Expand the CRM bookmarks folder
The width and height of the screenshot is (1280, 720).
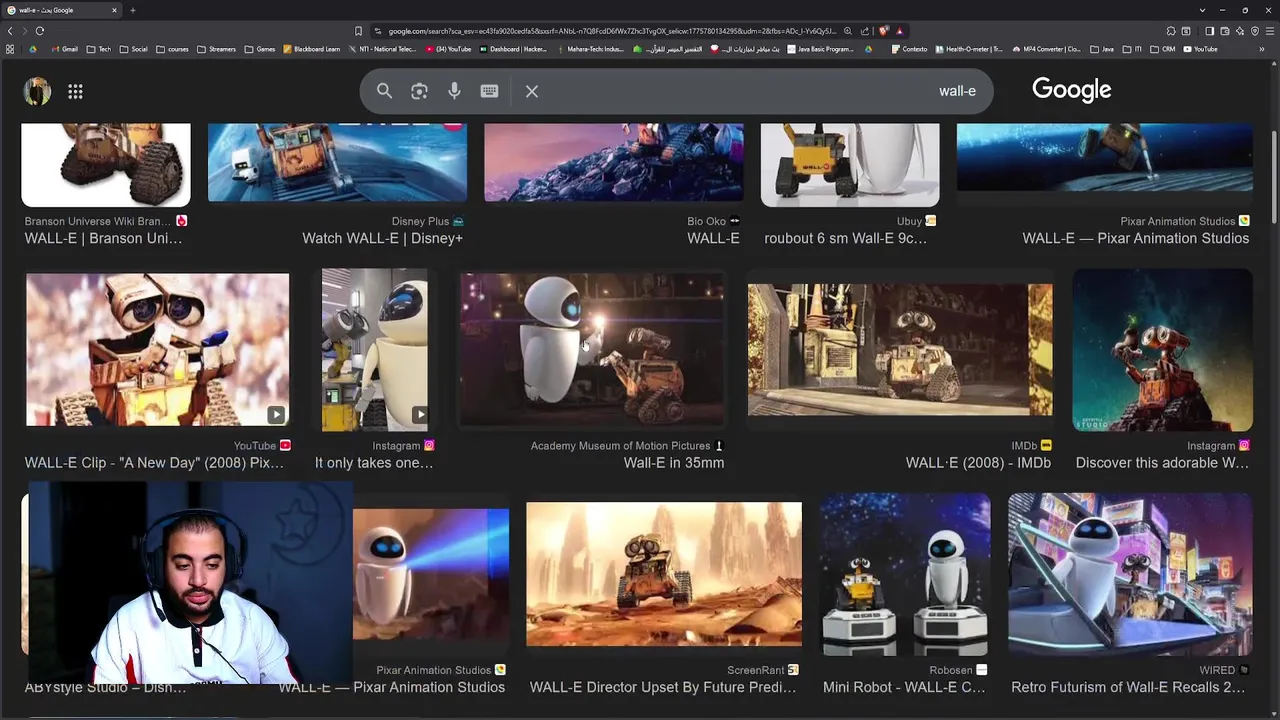pos(1163,49)
